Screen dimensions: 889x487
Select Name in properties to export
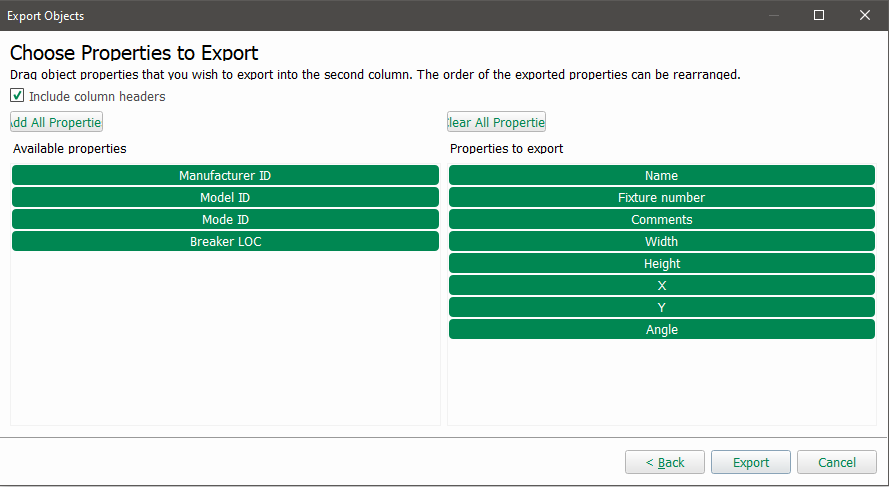click(661, 175)
